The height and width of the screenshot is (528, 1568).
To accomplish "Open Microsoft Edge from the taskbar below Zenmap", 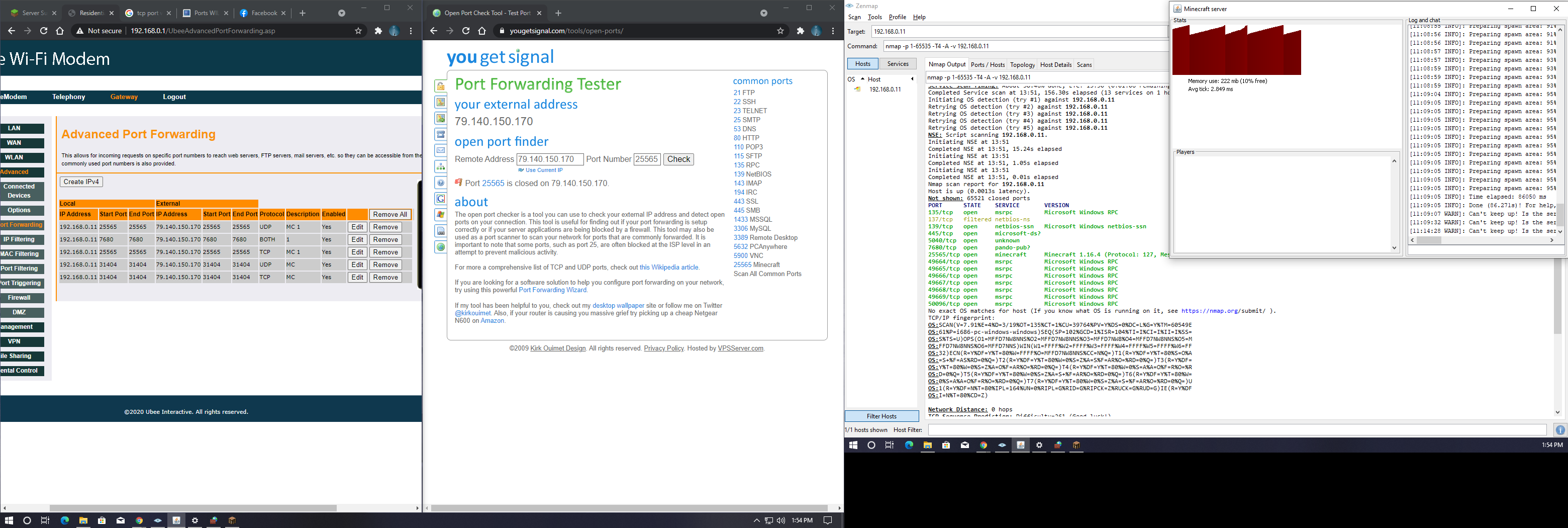I will click(909, 445).
